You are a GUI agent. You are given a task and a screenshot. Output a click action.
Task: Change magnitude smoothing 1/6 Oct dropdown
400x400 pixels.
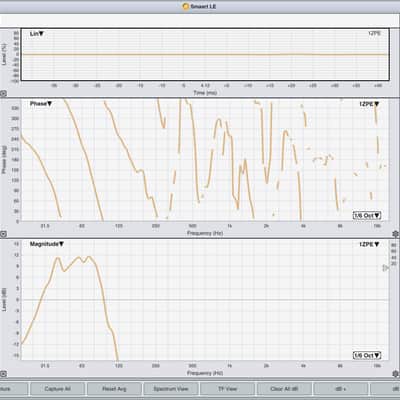[x=367, y=356]
